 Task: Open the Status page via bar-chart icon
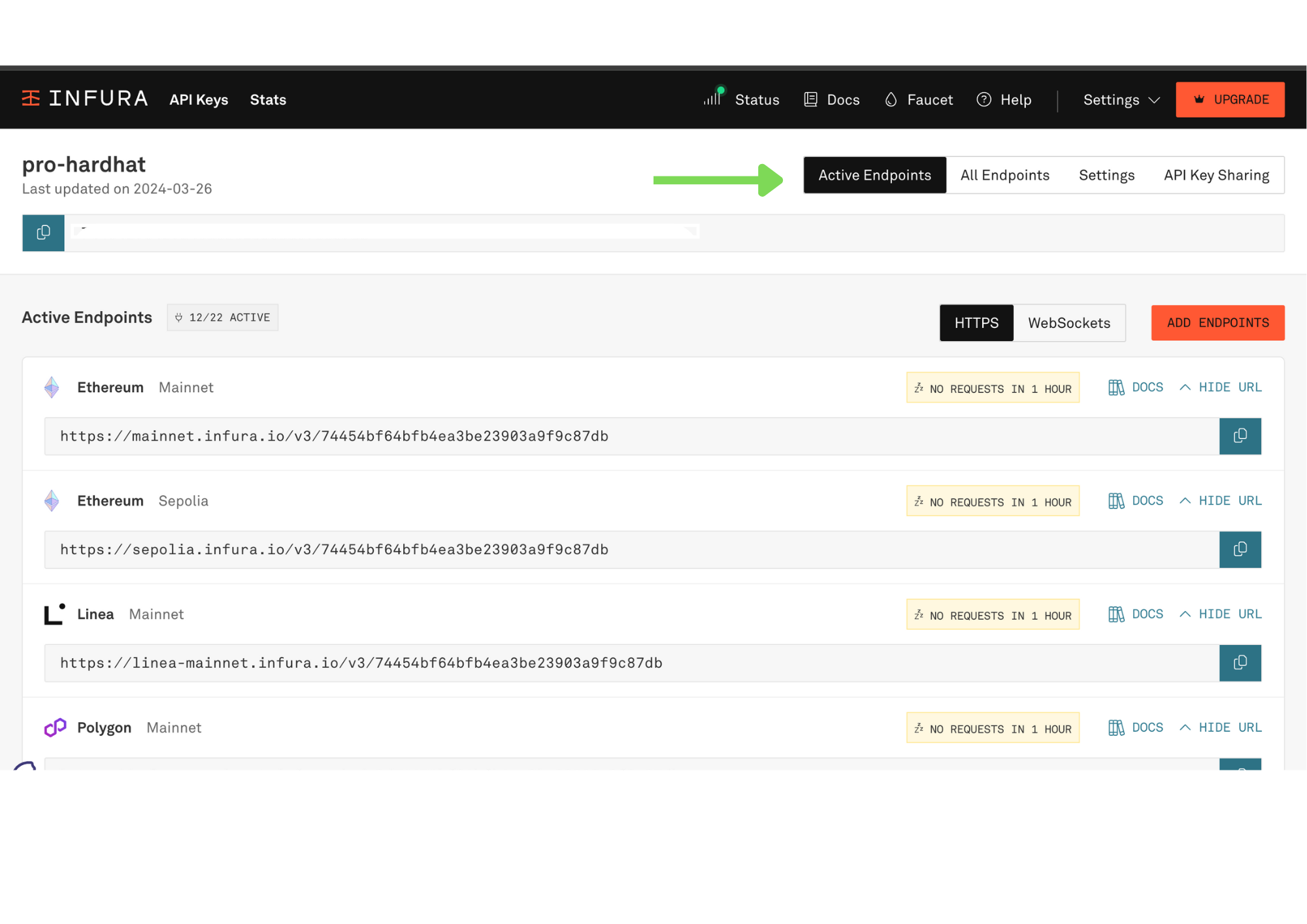(712, 99)
